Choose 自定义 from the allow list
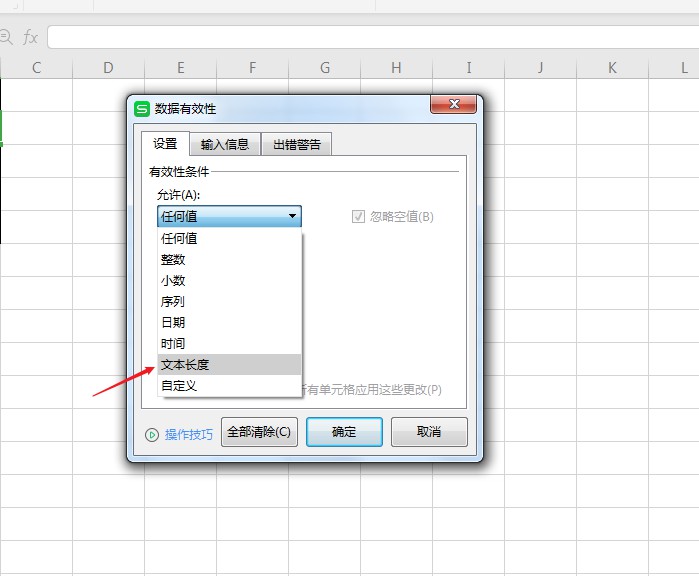The height and width of the screenshot is (576, 699). [x=230, y=385]
